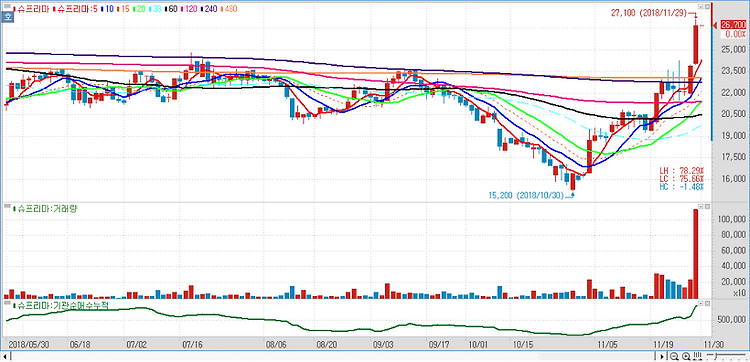Click the 40,000 volume axis label

coord(733,266)
